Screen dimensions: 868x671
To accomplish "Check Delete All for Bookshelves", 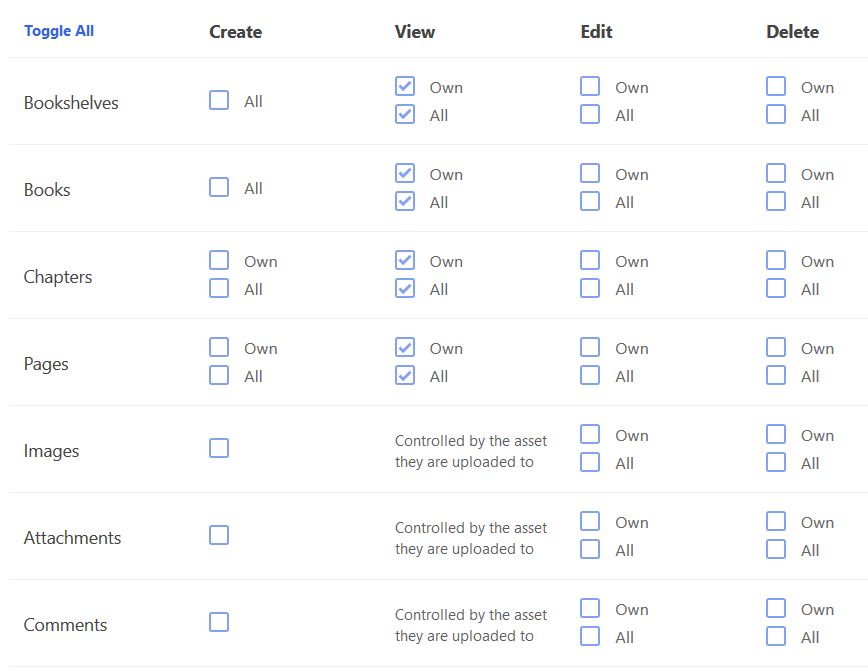I will 776,114.
